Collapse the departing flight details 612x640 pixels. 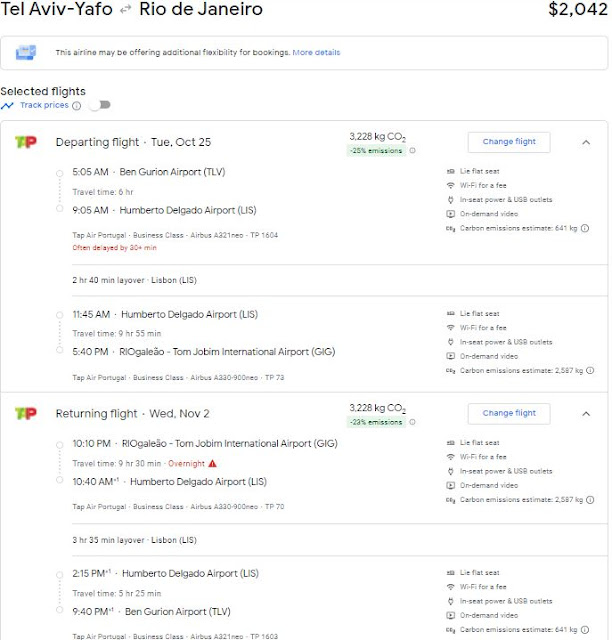585,142
